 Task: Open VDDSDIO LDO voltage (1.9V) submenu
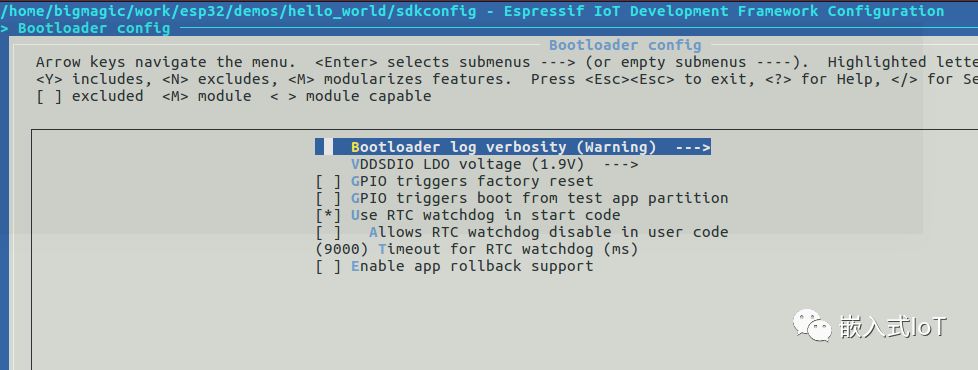tap(495, 164)
